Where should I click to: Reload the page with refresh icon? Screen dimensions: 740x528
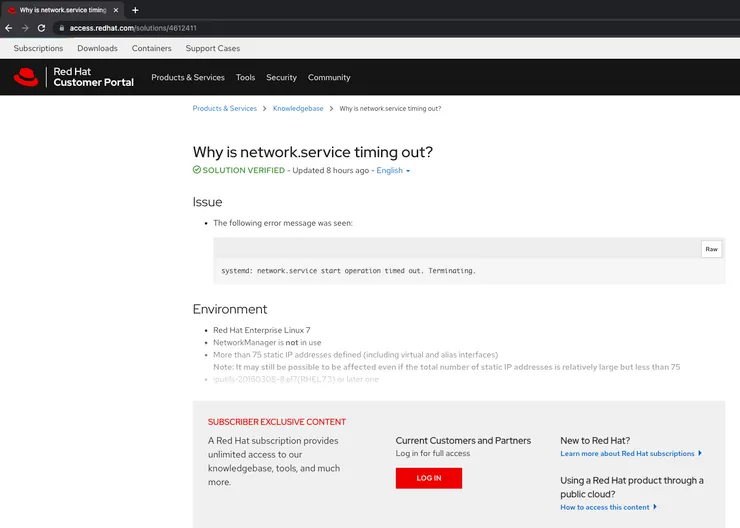[42, 28]
